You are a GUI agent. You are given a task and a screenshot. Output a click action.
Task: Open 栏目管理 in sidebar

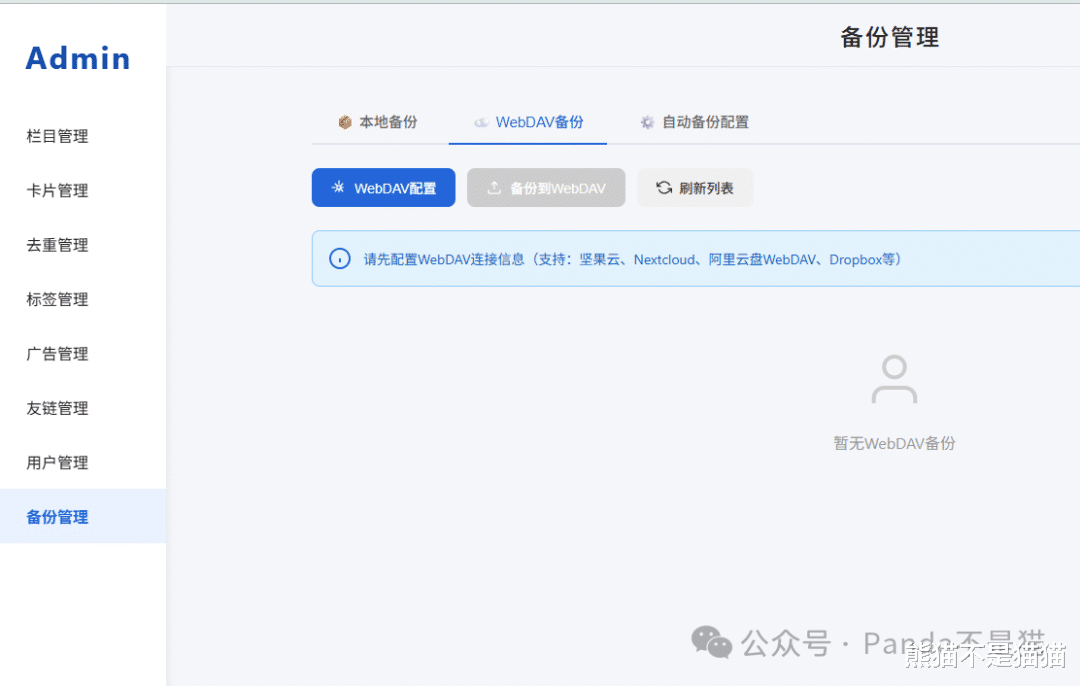(x=57, y=136)
